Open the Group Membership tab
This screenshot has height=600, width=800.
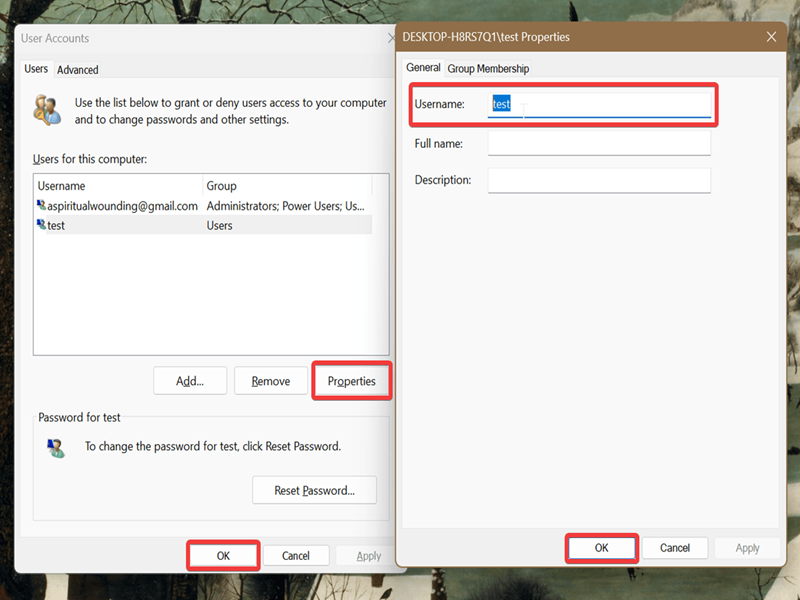(x=488, y=68)
